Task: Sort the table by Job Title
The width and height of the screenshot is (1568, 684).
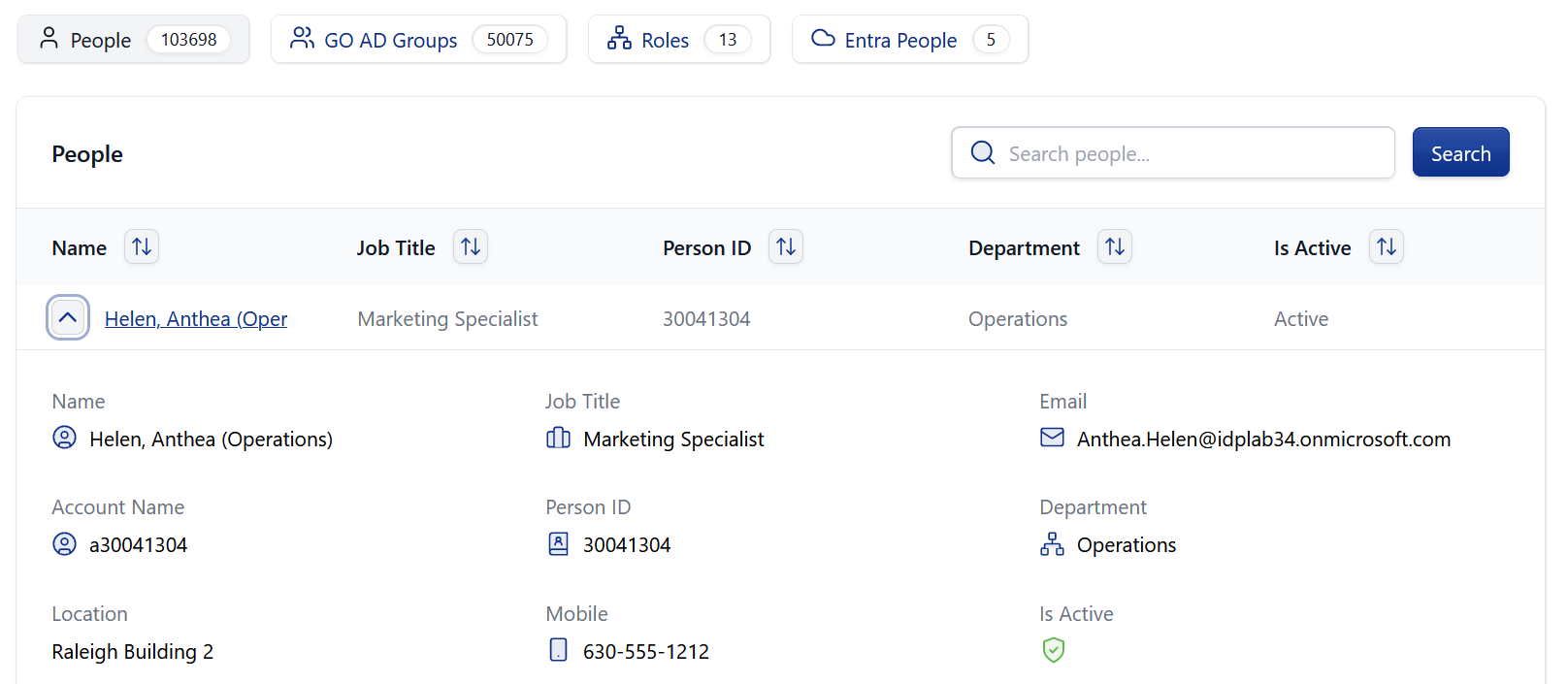Action: (471, 247)
